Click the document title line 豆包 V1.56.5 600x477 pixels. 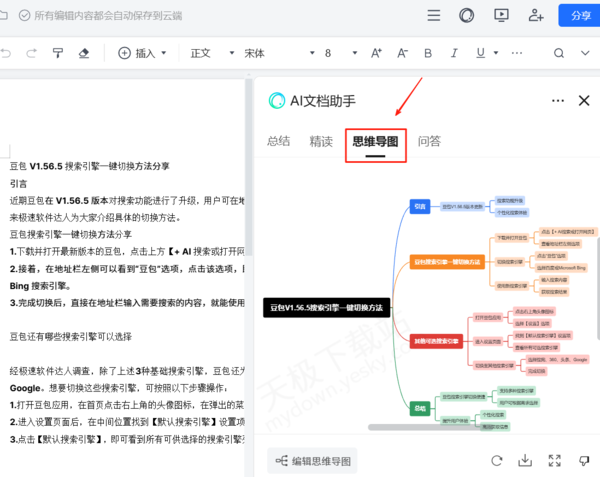click(x=90, y=166)
